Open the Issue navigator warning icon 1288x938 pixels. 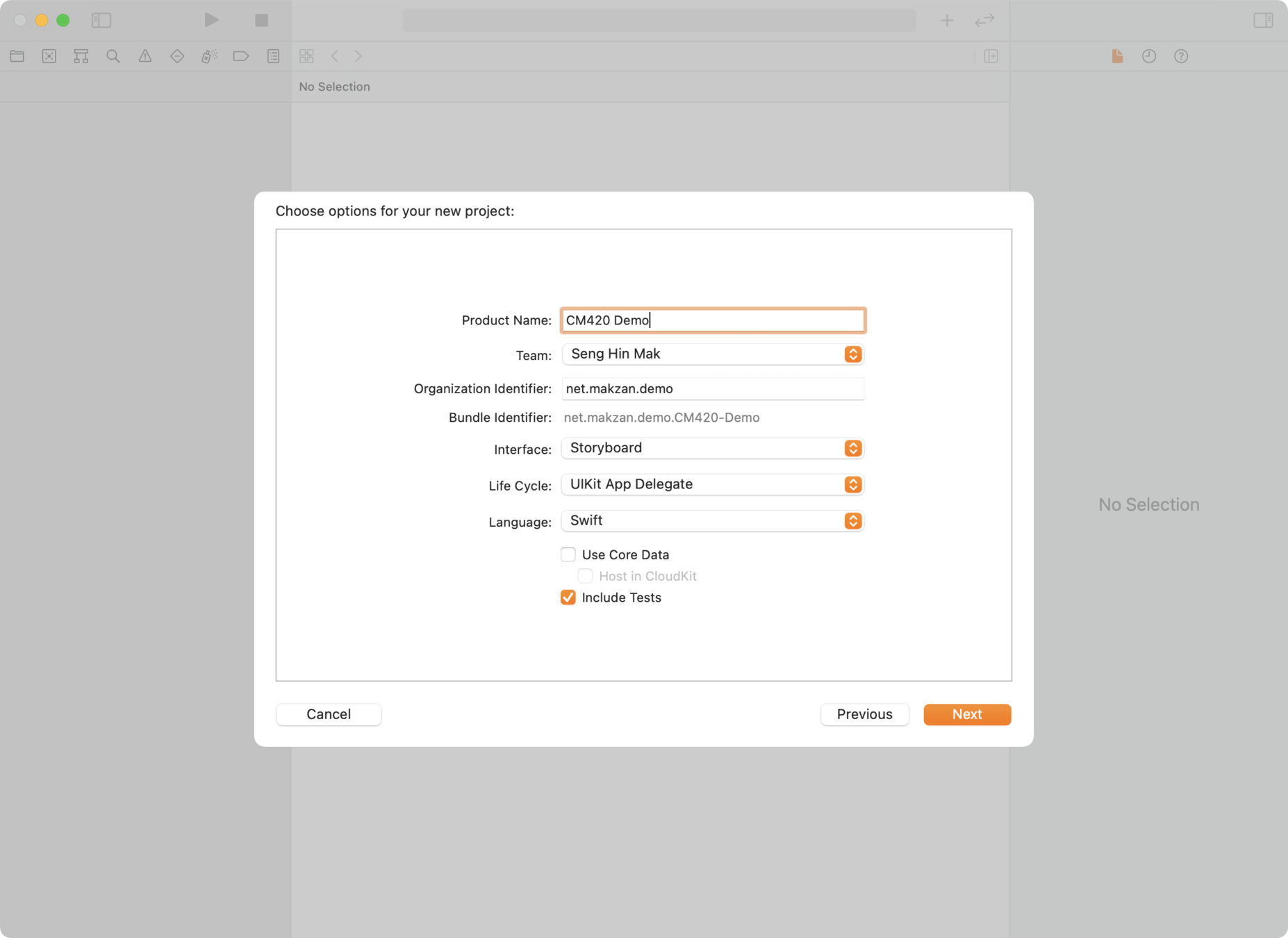145,56
